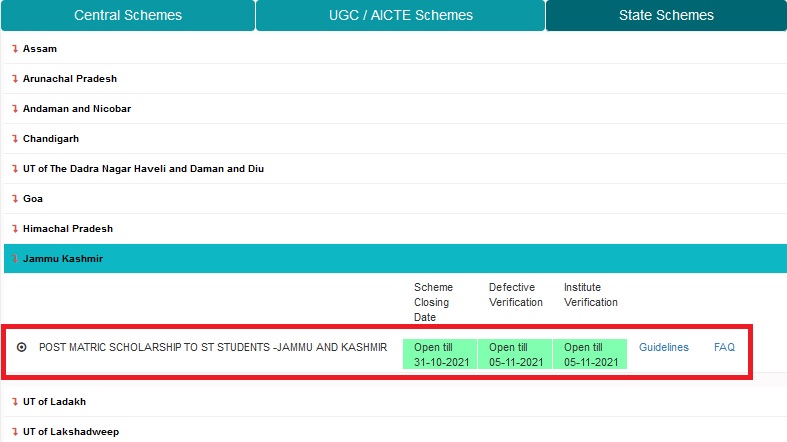This screenshot has height=442, width=787.
Task: Click the green Open till 31-10-2021 cell
Action: tap(440, 354)
